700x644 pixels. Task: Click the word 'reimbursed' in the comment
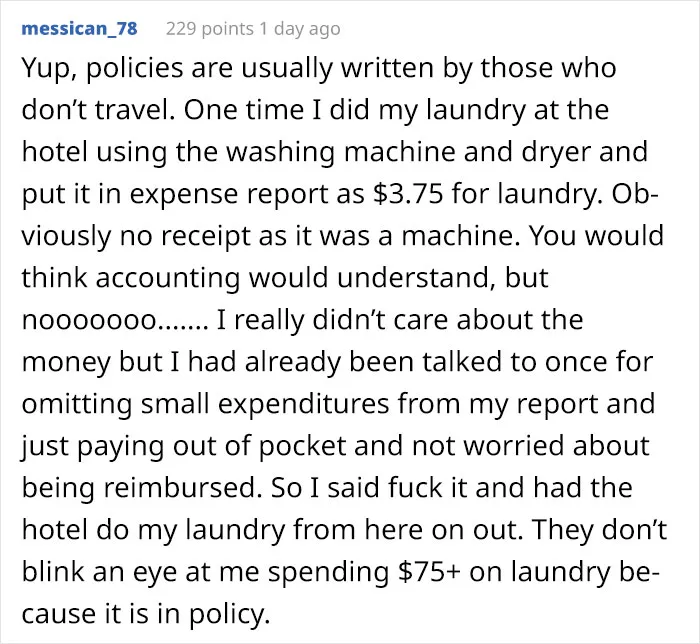183,487
